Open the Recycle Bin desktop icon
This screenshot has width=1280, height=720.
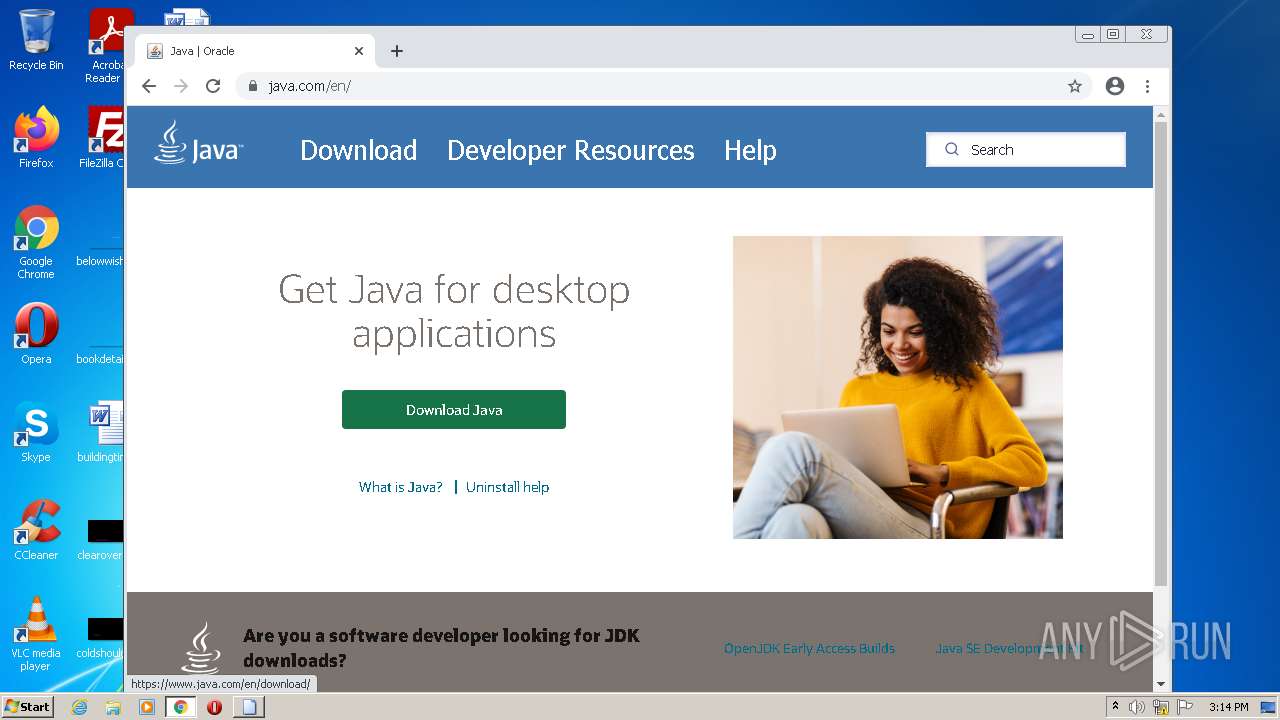(36, 41)
